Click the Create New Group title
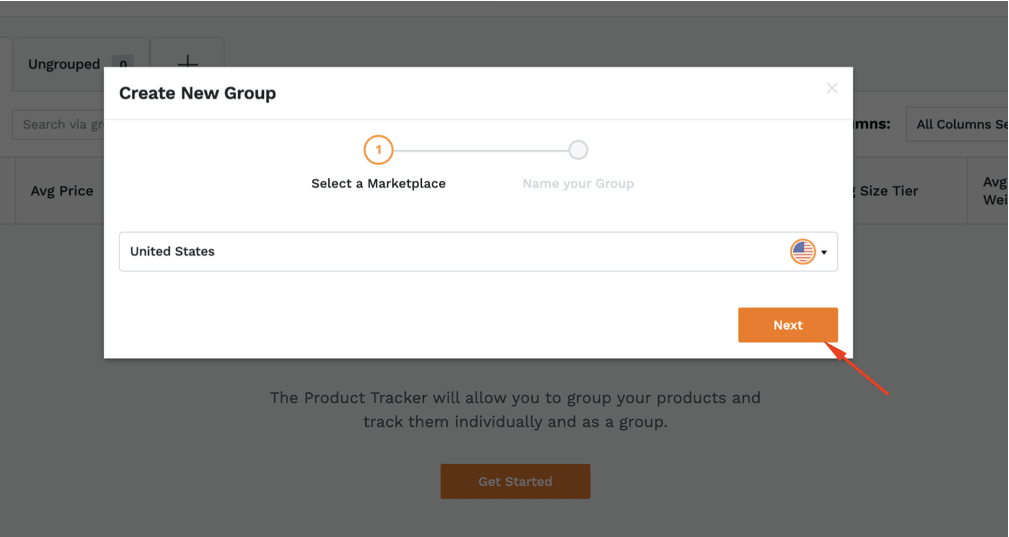 (198, 93)
